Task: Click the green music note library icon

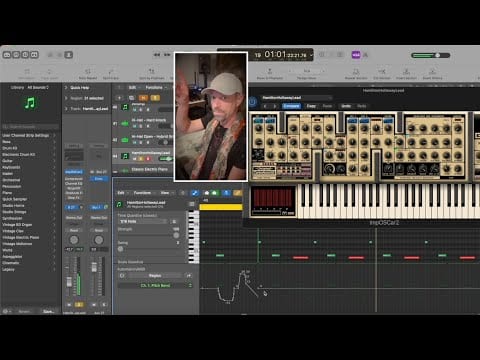Action: [x=30, y=103]
